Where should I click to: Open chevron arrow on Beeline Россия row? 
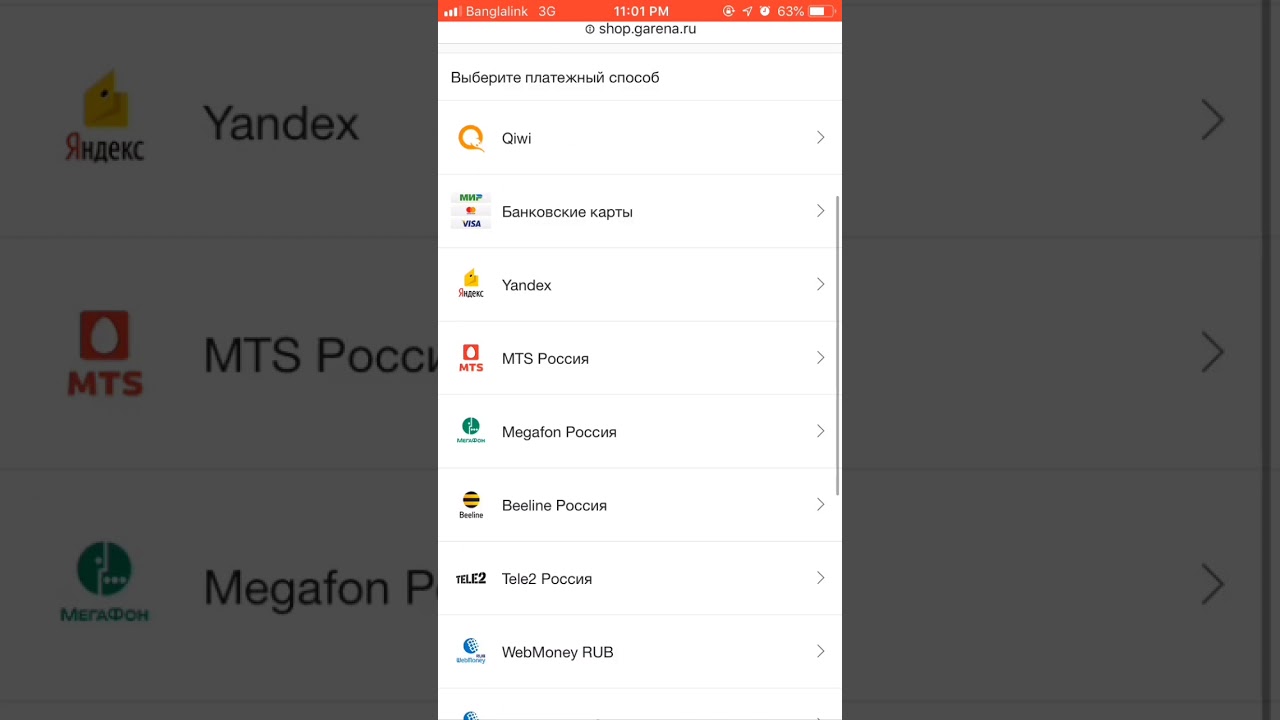coord(820,505)
